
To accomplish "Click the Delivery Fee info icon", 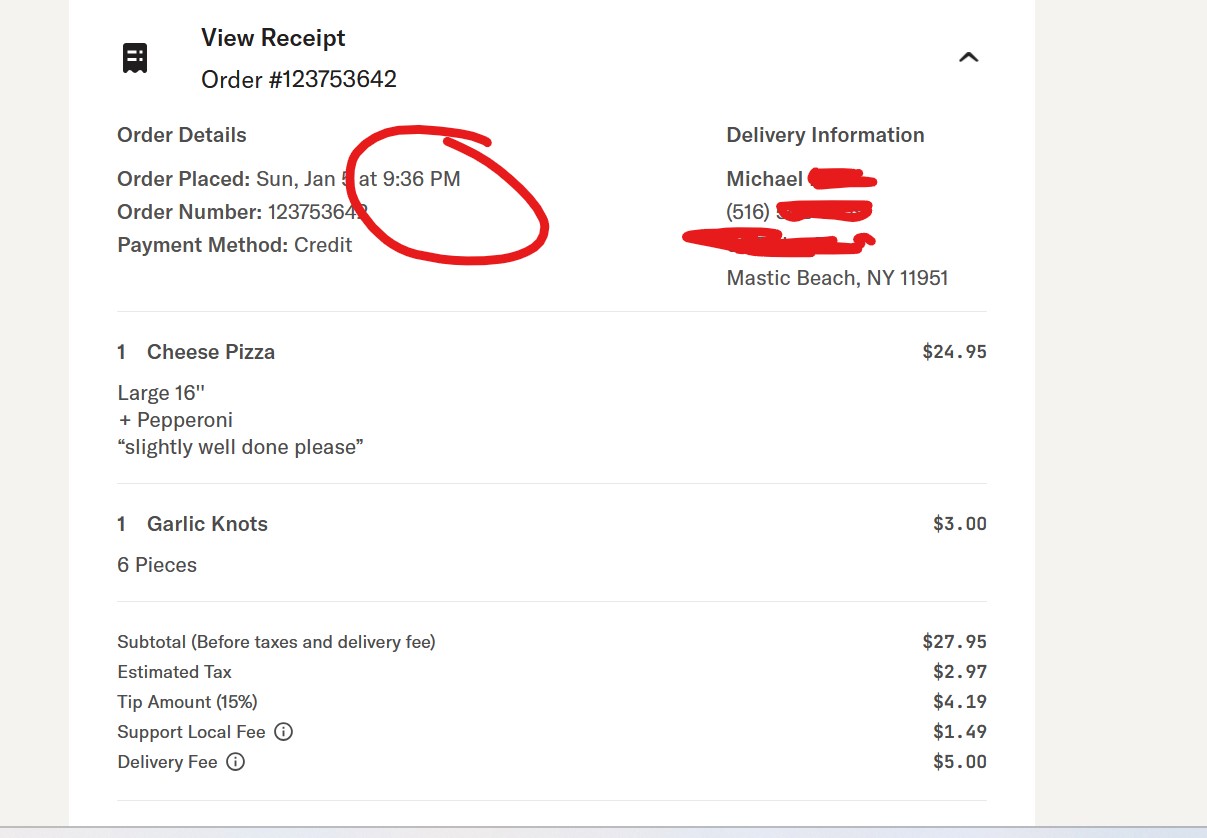I will coord(236,762).
